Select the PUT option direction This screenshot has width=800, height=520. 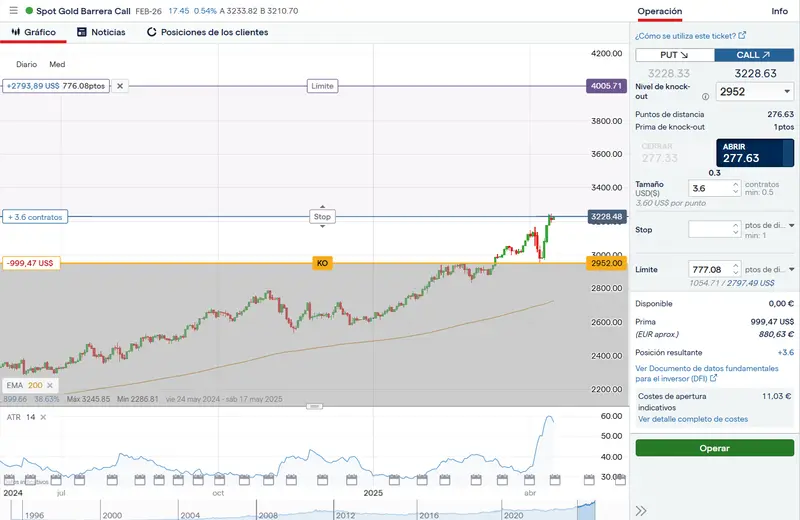[x=674, y=56]
